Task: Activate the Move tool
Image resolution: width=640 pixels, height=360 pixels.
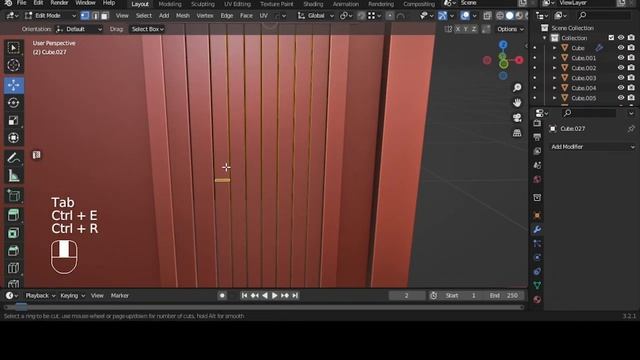Action: pos(13,85)
